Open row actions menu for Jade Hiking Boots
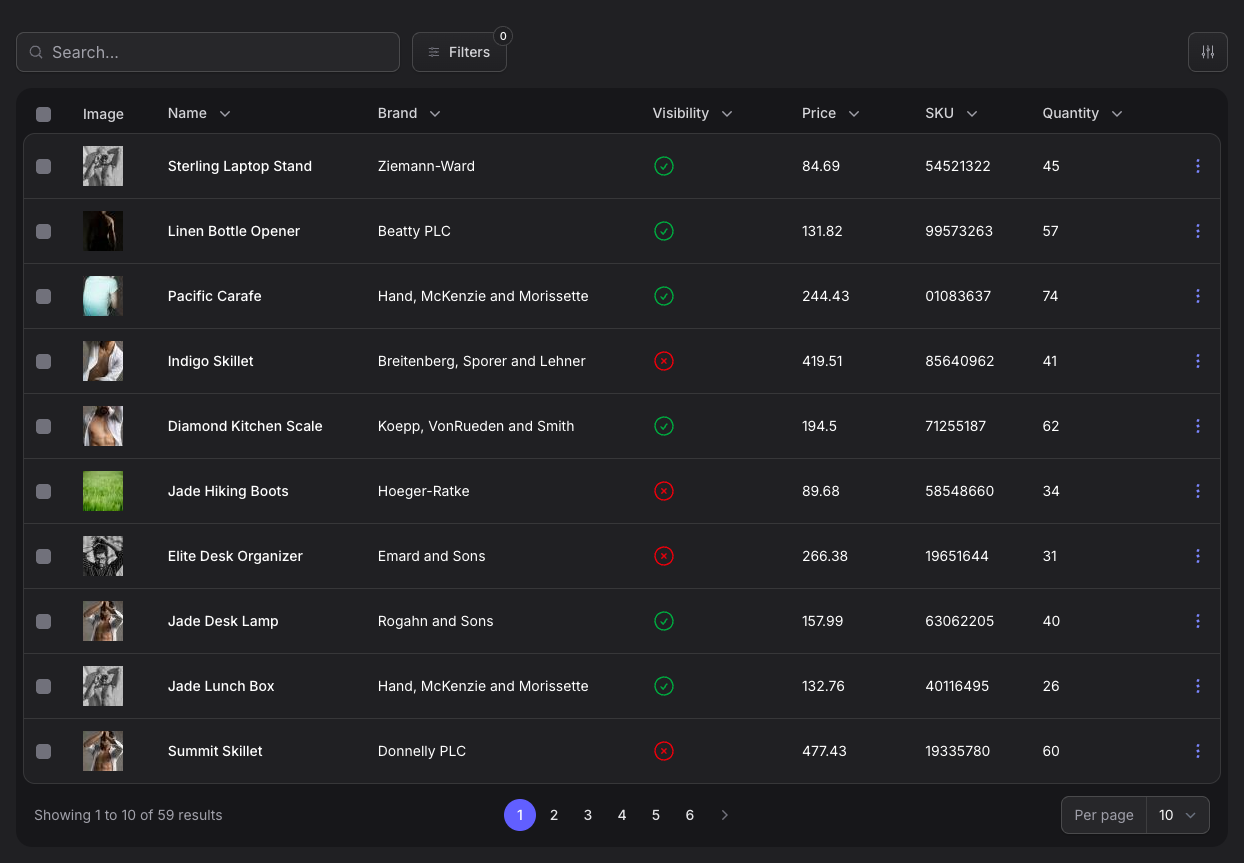The height and width of the screenshot is (863, 1244). coord(1198,491)
